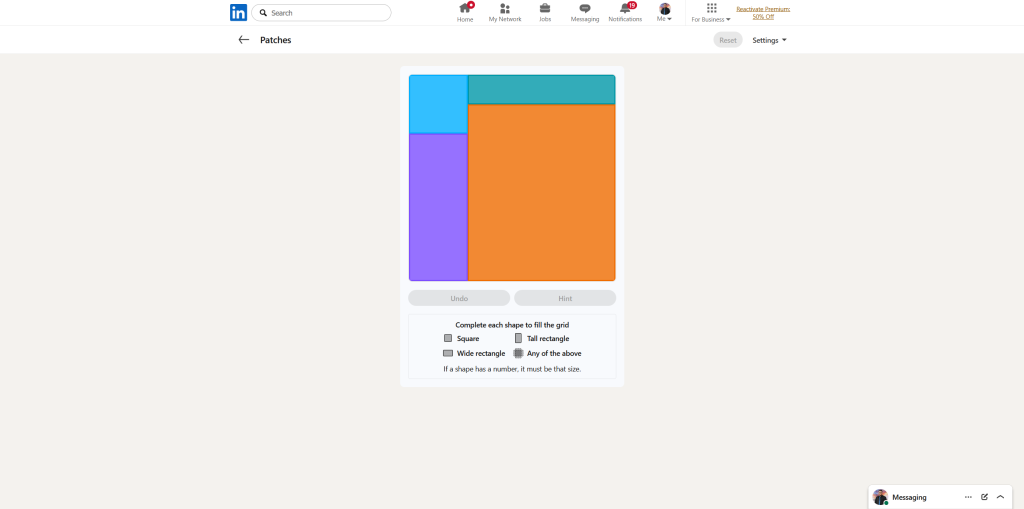Focus the Search input field

coord(321,12)
